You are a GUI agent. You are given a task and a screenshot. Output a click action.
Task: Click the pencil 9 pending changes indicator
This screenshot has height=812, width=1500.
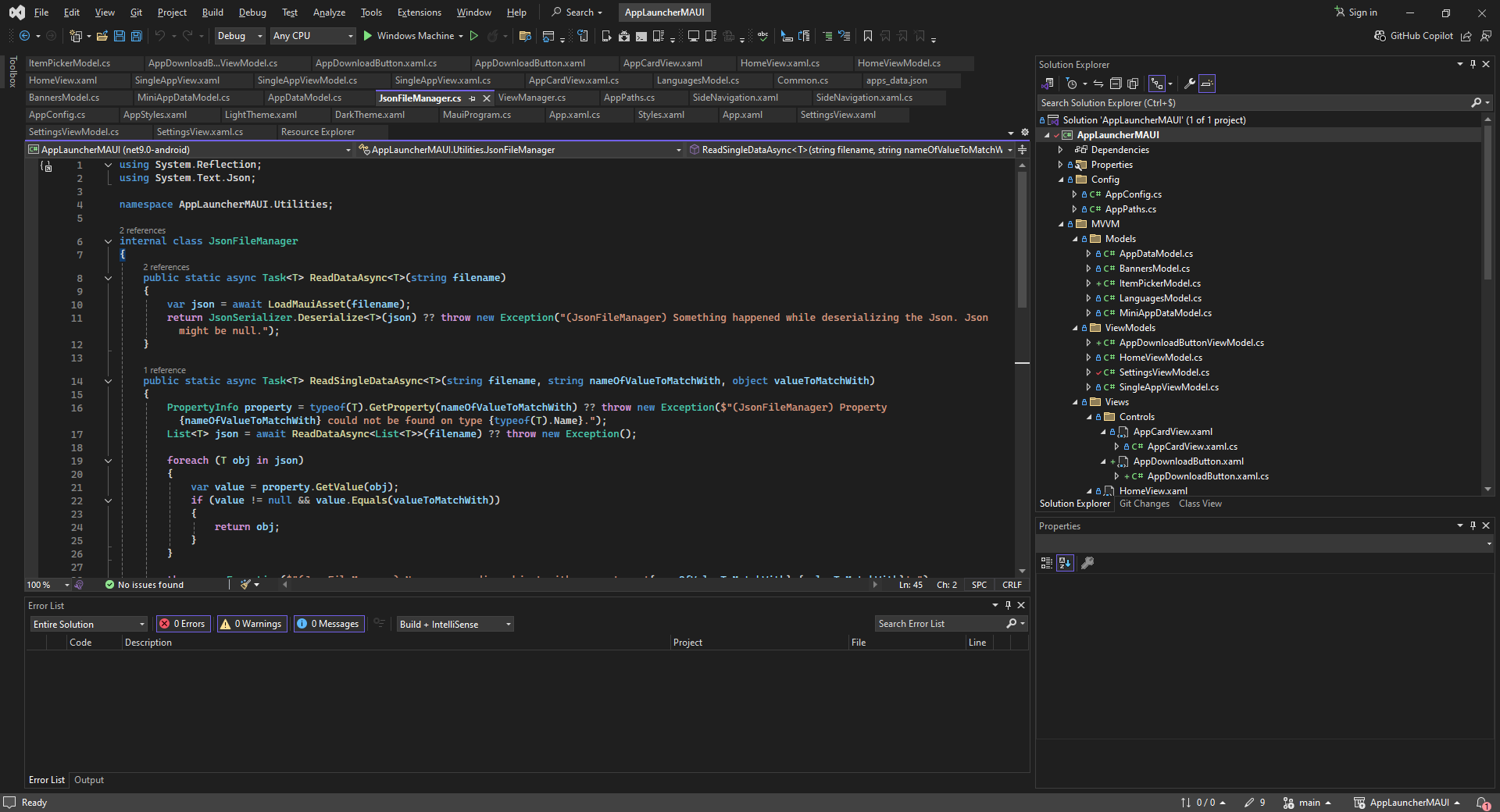click(x=1255, y=803)
